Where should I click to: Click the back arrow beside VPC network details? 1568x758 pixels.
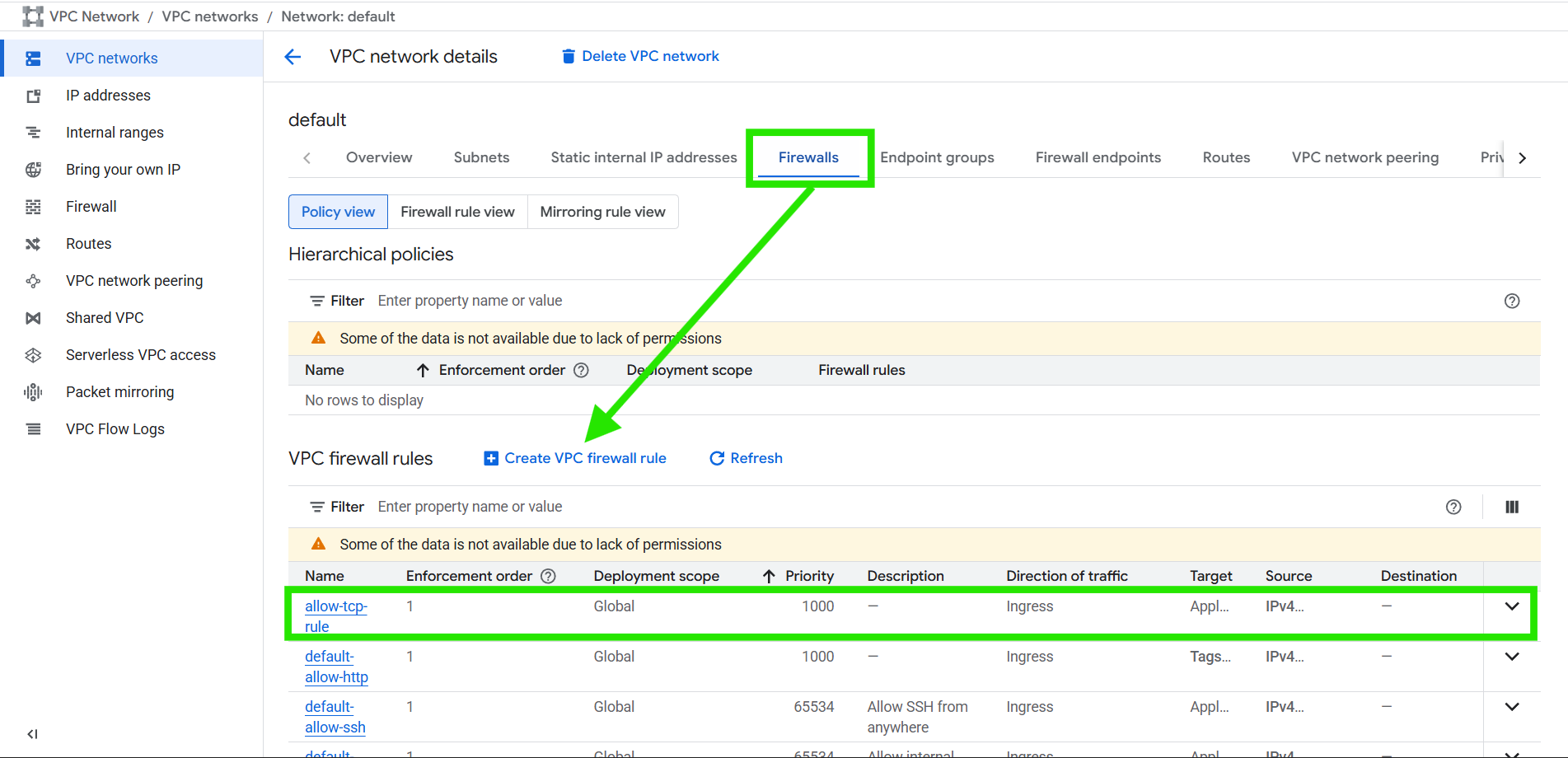click(293, 57)
